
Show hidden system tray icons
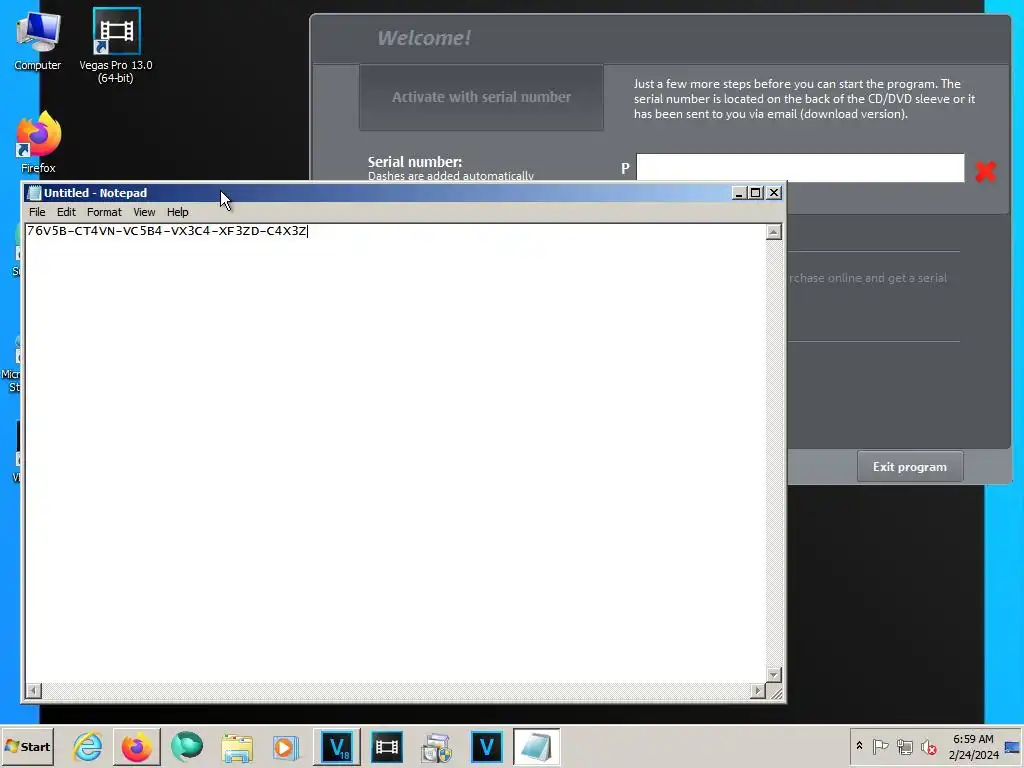tap(859, 746)
